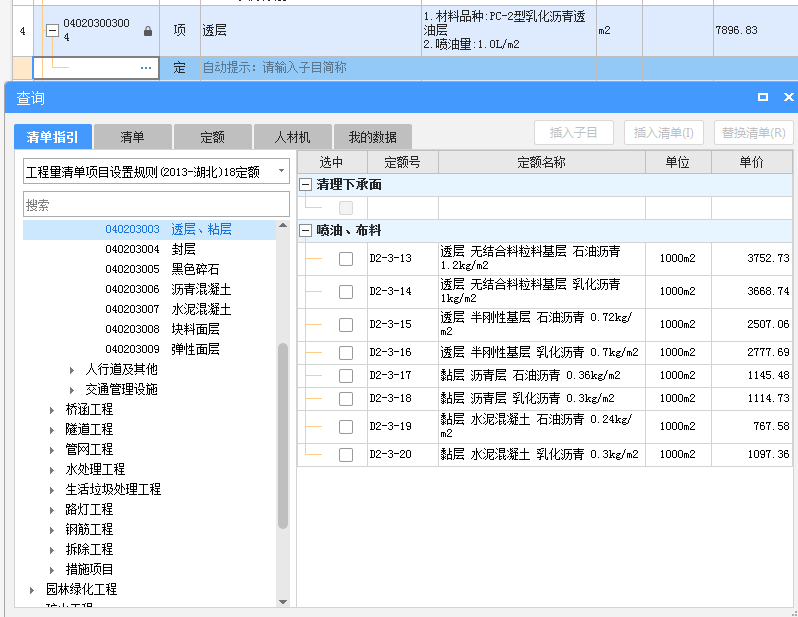The width and height of the screenshot is (798, 617).
Task: Click the tree scrollbar down arrow
Action: click(283, 602)
